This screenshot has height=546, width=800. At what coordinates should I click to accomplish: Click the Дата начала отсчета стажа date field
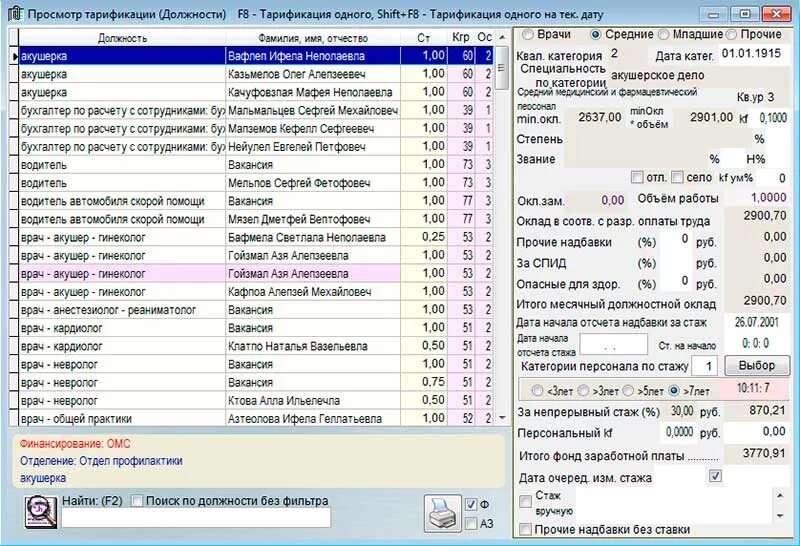coord(614,344)
